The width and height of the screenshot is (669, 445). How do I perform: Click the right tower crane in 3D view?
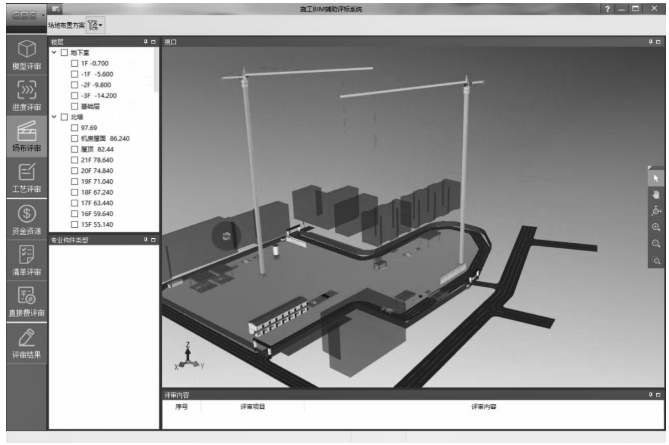(463, 171)
